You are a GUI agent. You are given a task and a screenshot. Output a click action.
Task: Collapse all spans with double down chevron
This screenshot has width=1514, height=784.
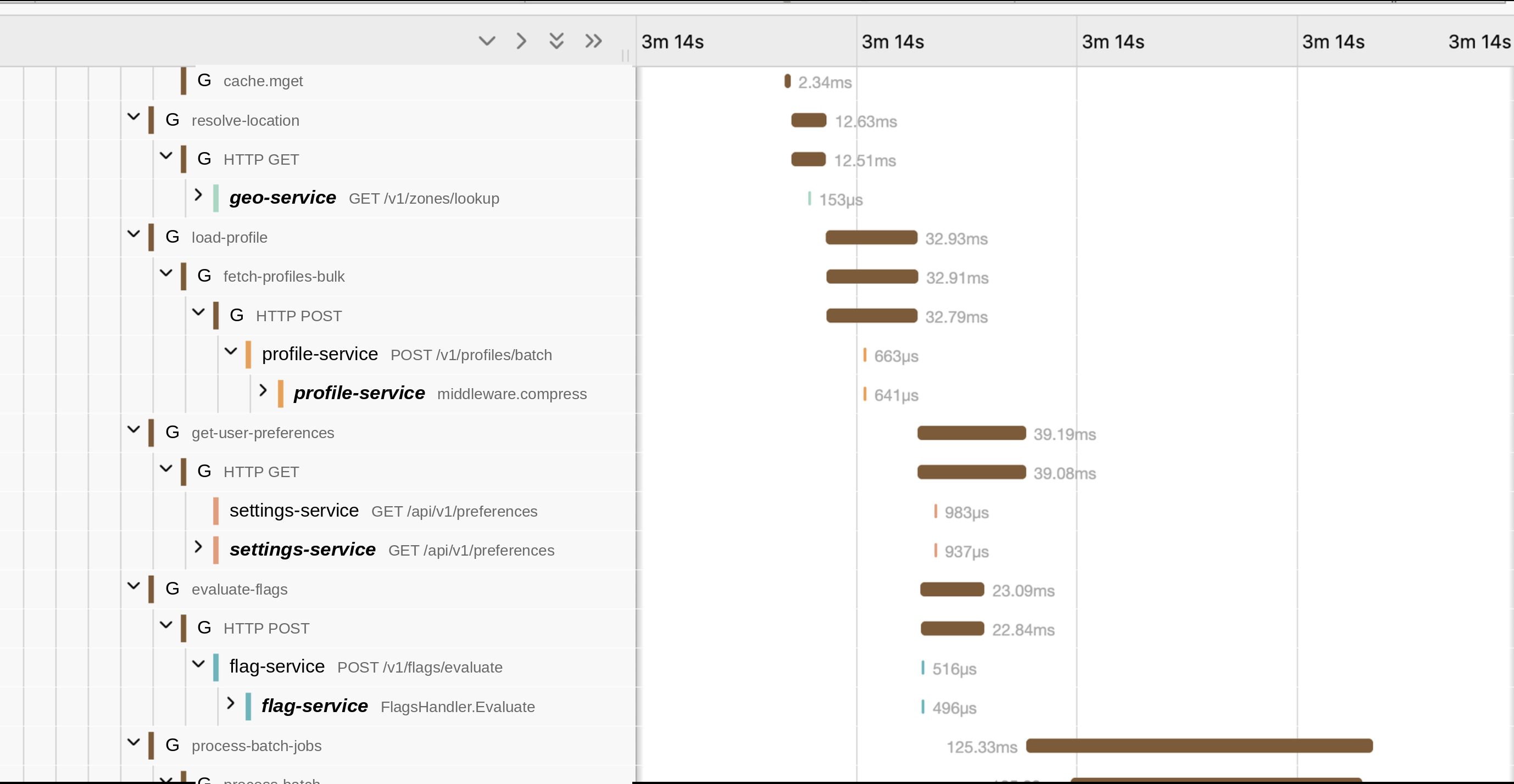coord(556,41)
